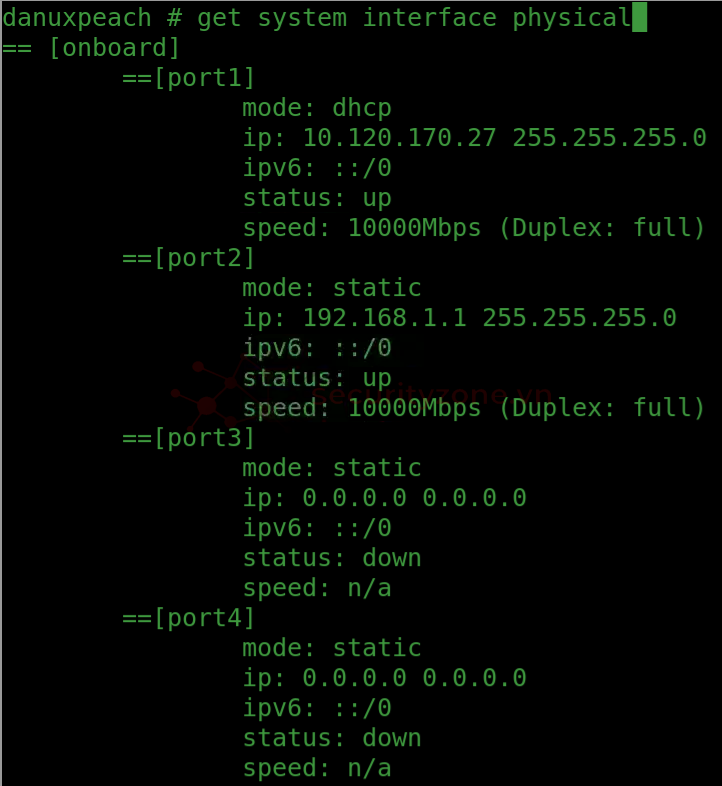Viewport: 722px width, 786px height.
Task: Click port1 'status: up' line
Action: (317, 199)
